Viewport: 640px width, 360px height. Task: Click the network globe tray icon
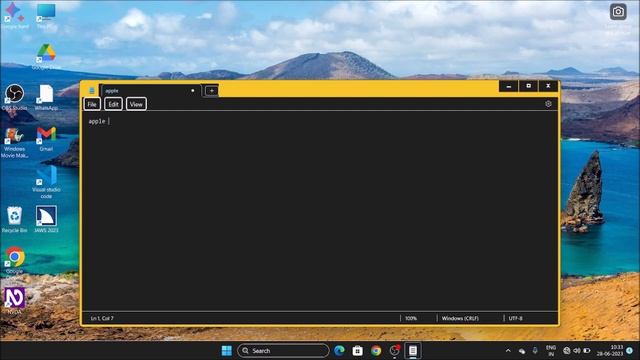click(x=567, y=351)
